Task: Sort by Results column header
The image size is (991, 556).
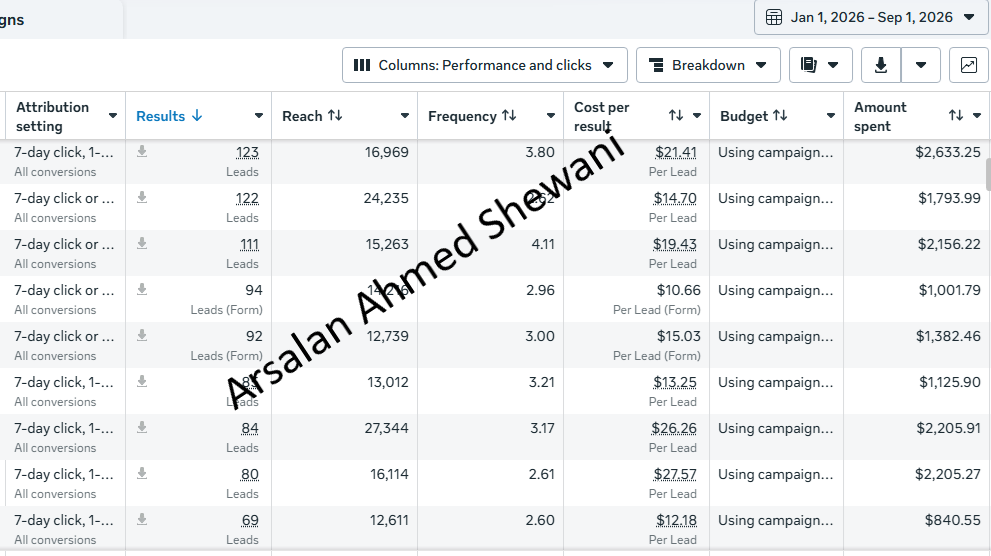Action: 169,116
